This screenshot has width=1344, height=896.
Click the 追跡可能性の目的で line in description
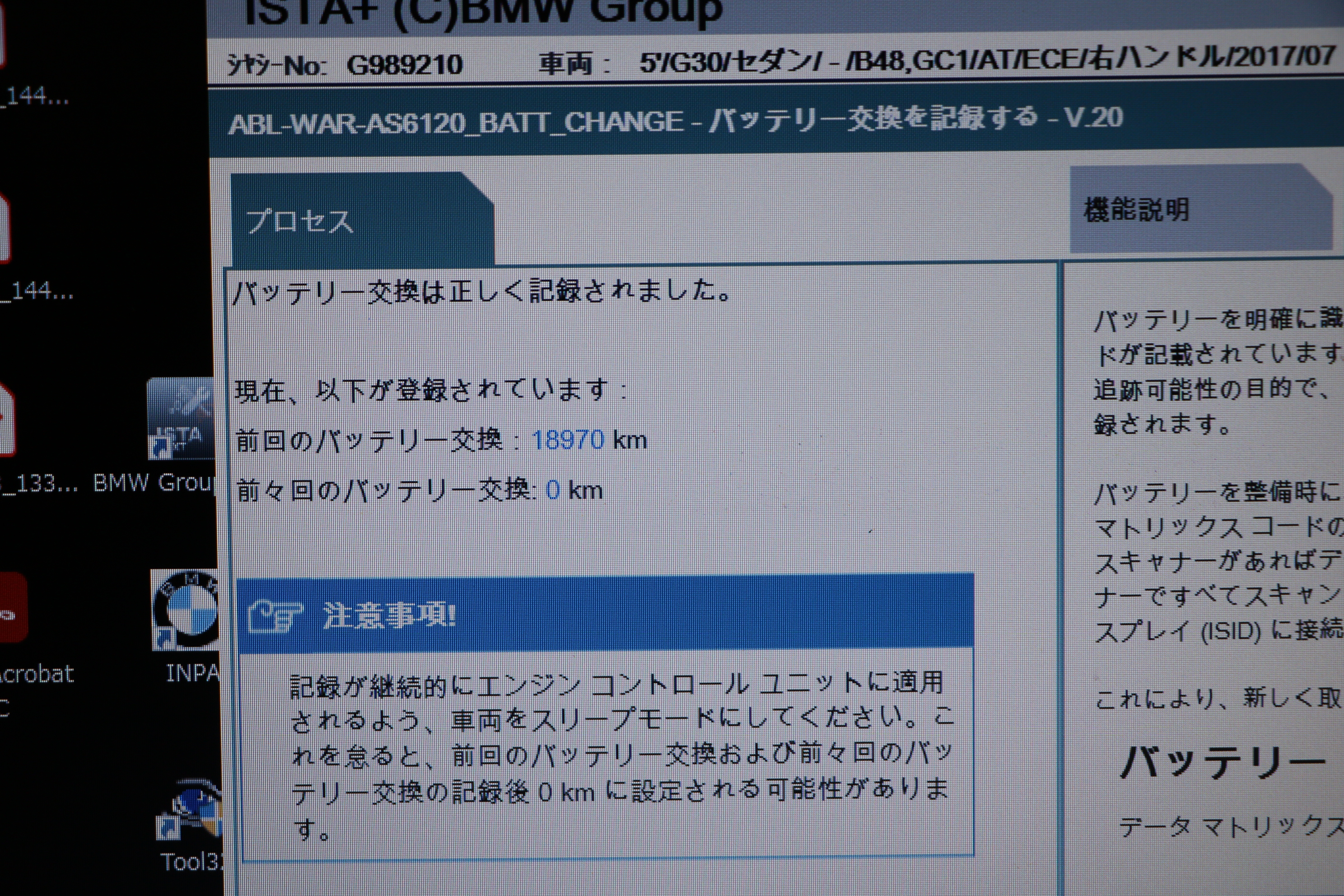pos(1211,390)
